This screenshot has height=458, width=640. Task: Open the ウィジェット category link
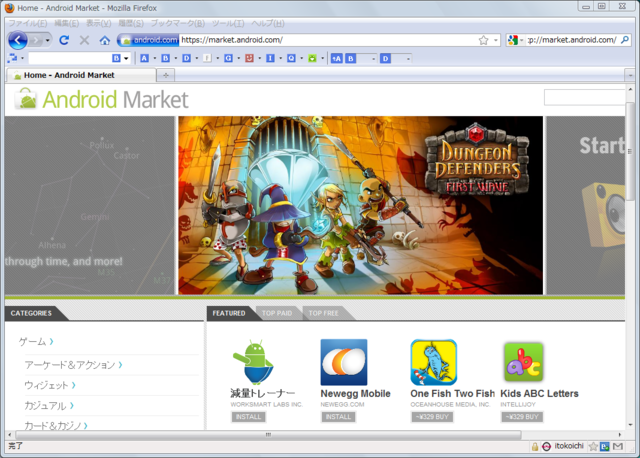(50, 385)
